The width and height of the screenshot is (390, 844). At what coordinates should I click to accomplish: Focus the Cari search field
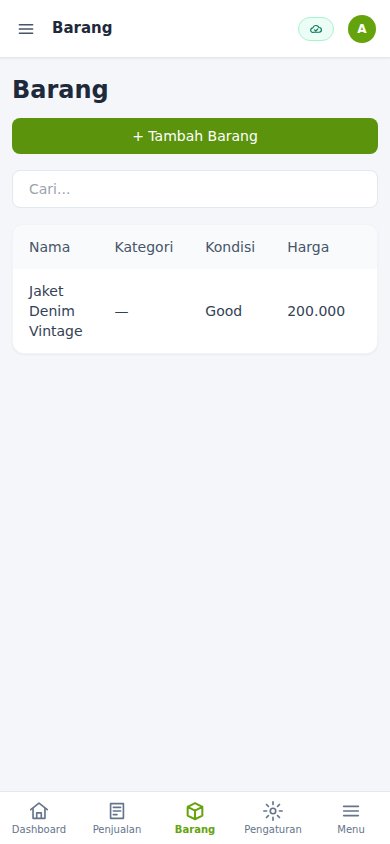(x=195, y=189)
